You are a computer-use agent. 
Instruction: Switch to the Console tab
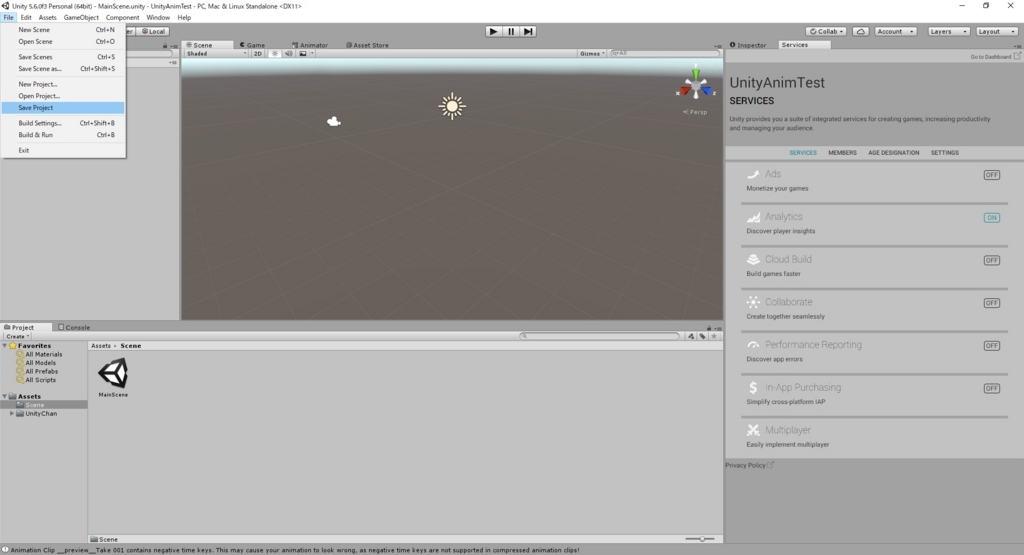click(x=74, y=327)
